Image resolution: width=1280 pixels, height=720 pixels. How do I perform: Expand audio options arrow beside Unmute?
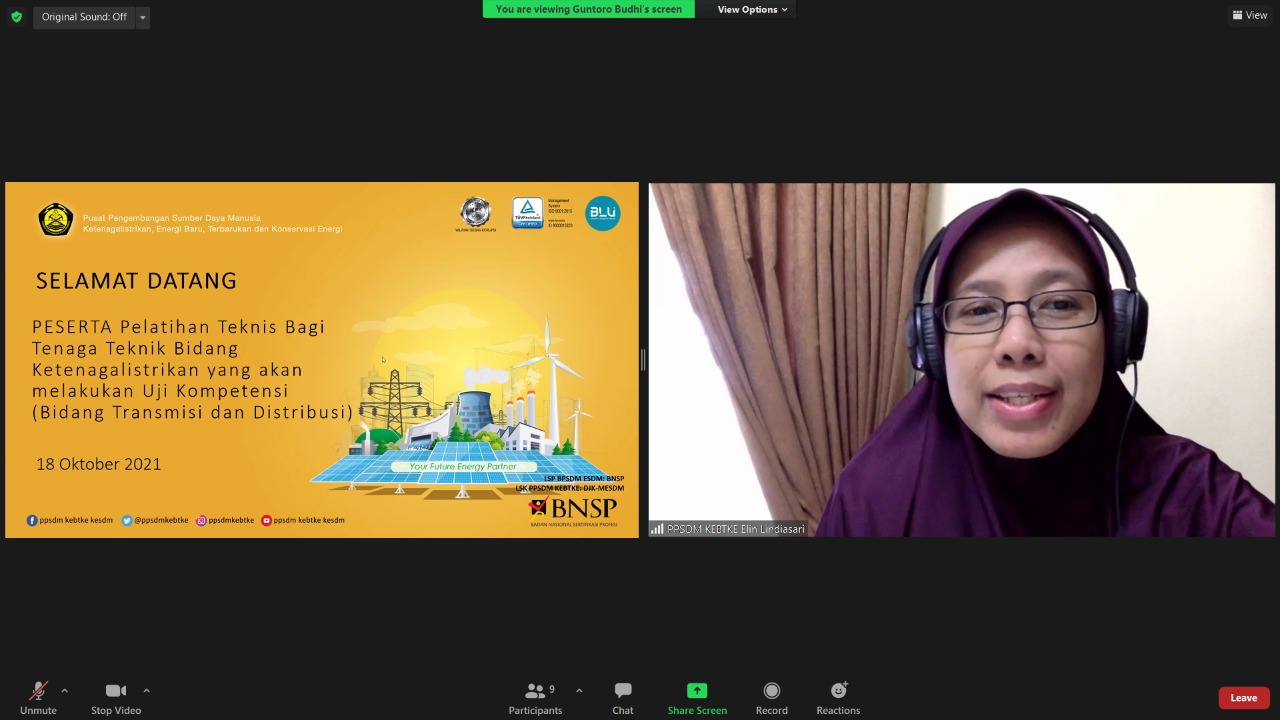[x=65, y=690]
